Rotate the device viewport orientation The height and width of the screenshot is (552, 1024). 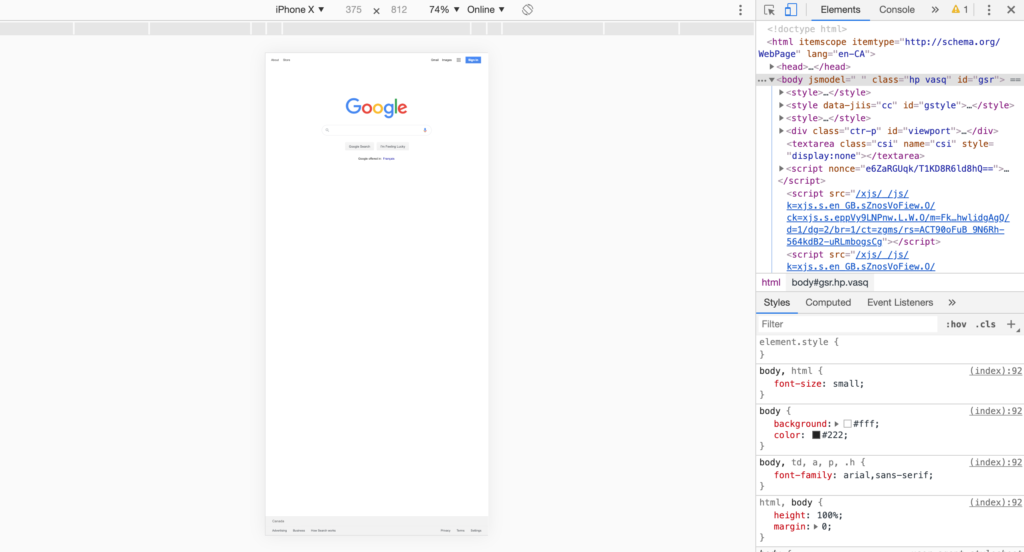[528, 10]
